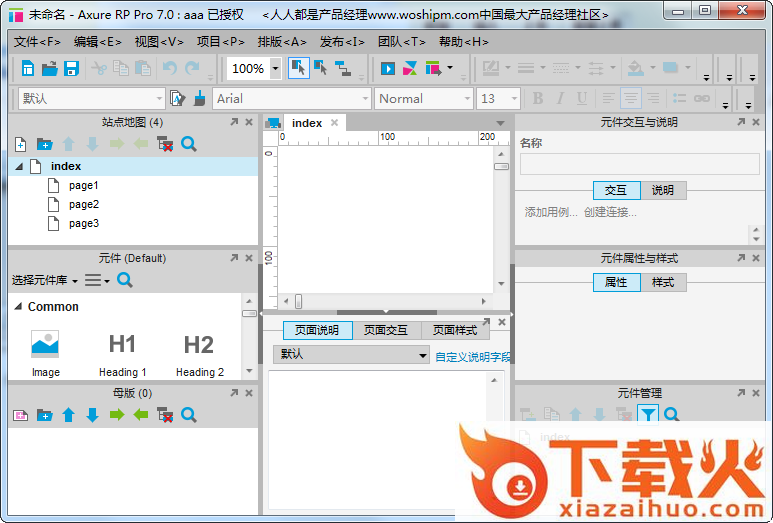The height and width of the screenshot is (523, 773).
Task: Toggle the 交互 interactions button
Action: [616, 190]
